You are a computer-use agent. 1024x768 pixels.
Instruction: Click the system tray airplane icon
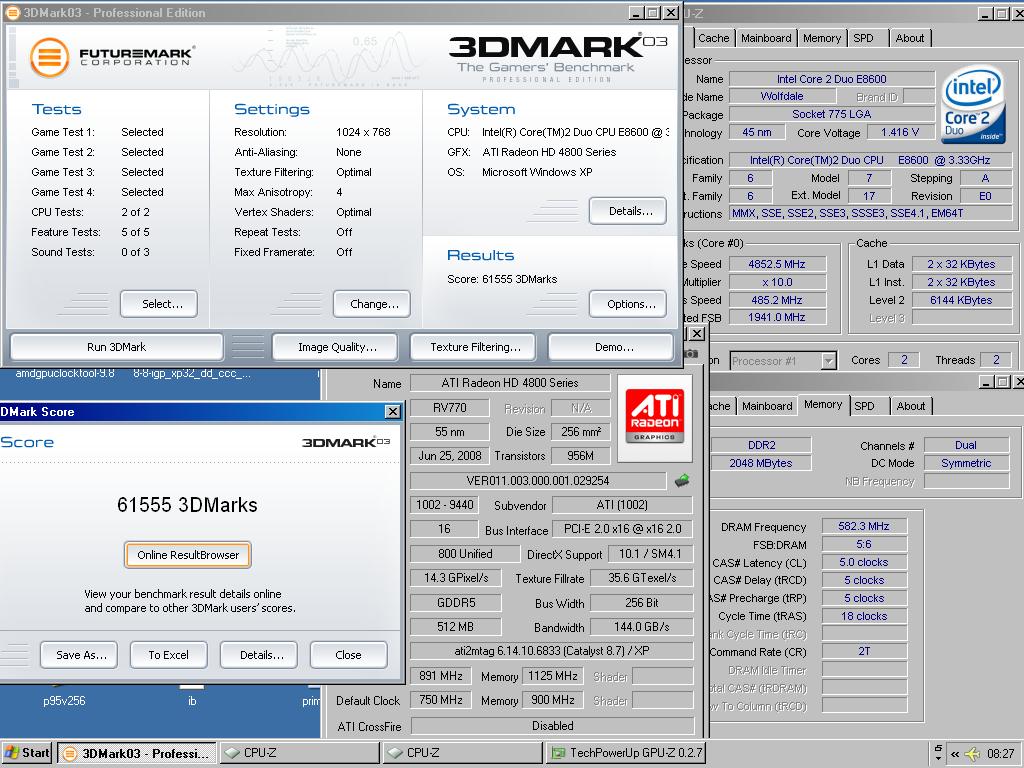click(972, 754)
